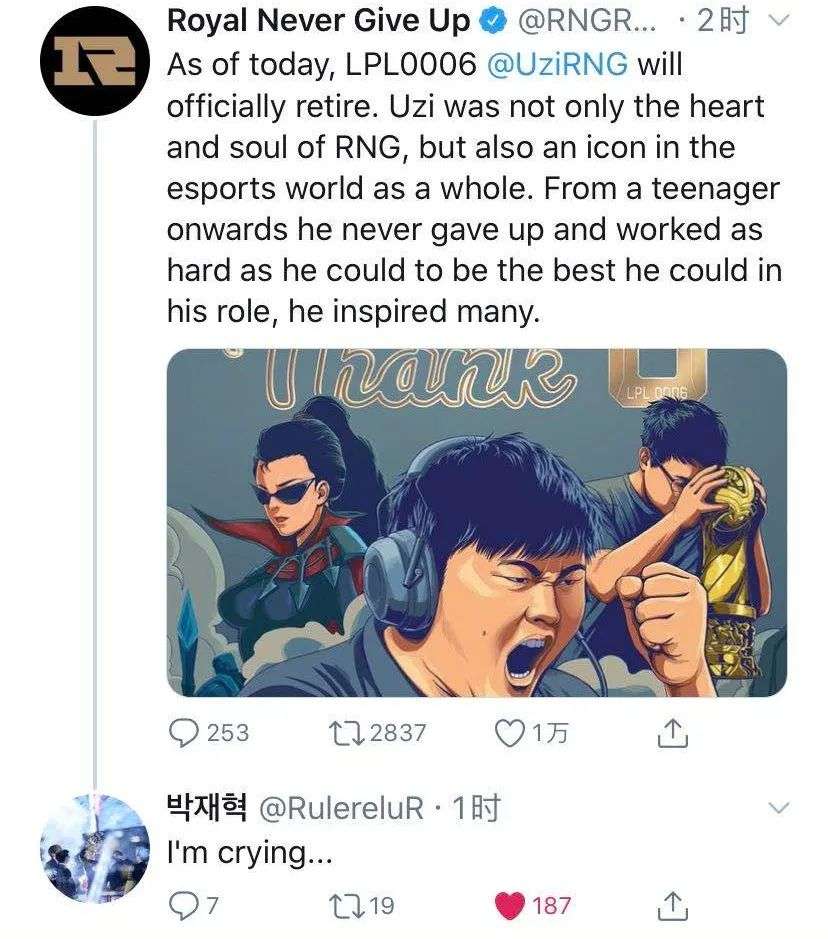Screen dimensions: 828x939
Task: Click the 박재혁 display name
Action: click(x=206, y=808)
